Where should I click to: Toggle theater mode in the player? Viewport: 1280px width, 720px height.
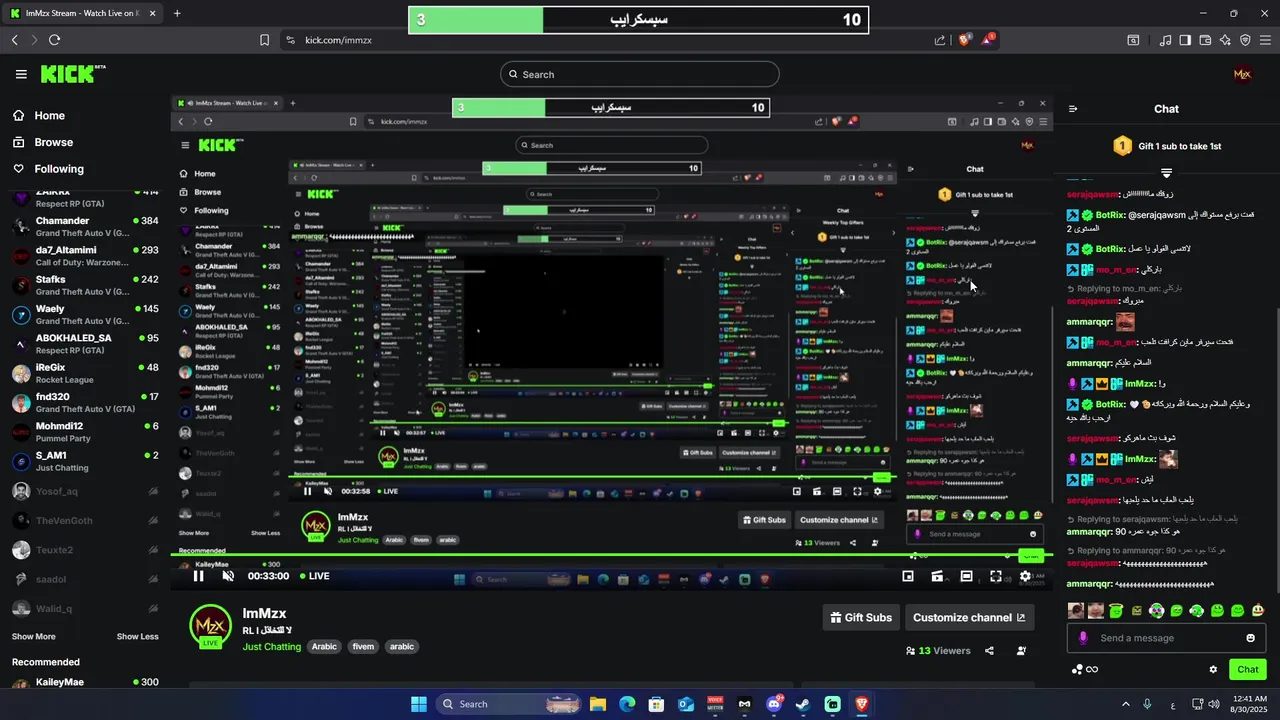[x=966, y=576]
